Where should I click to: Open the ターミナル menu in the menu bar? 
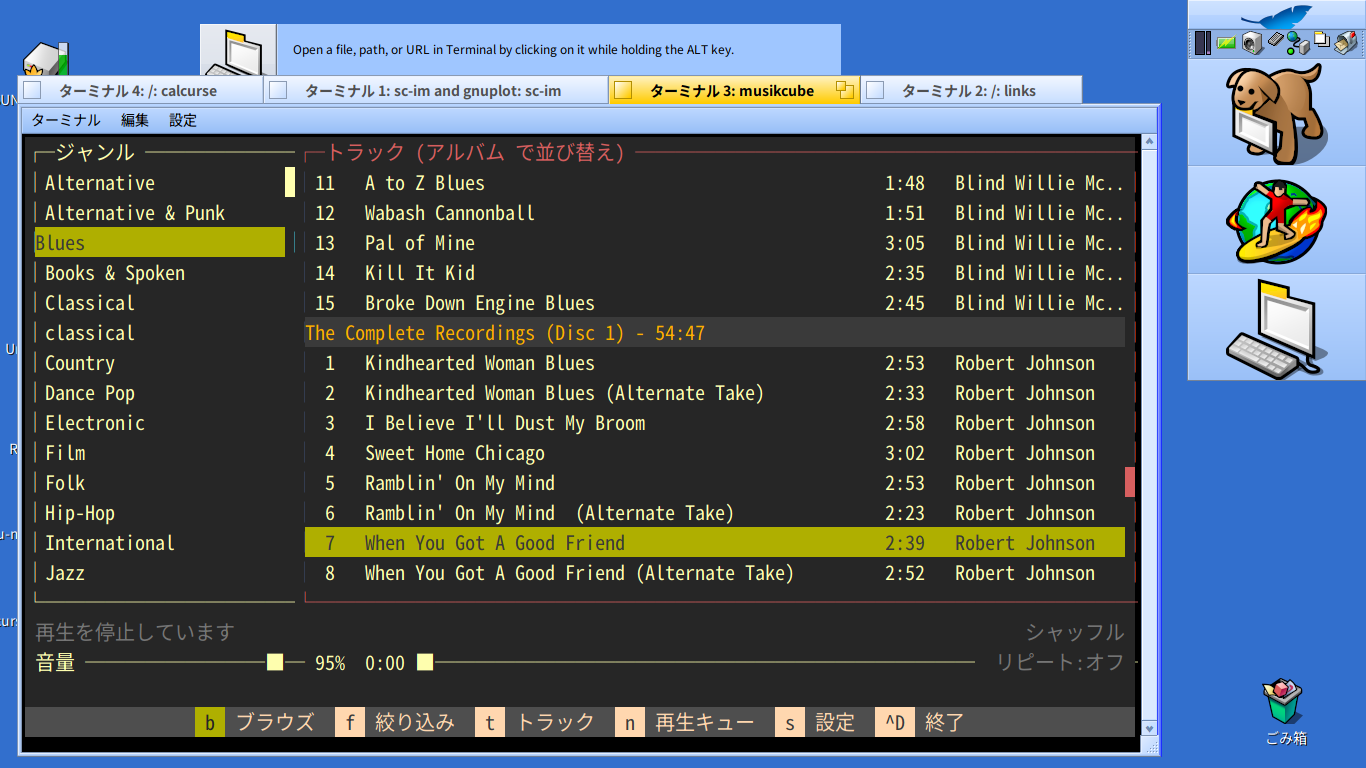[66, 120]
